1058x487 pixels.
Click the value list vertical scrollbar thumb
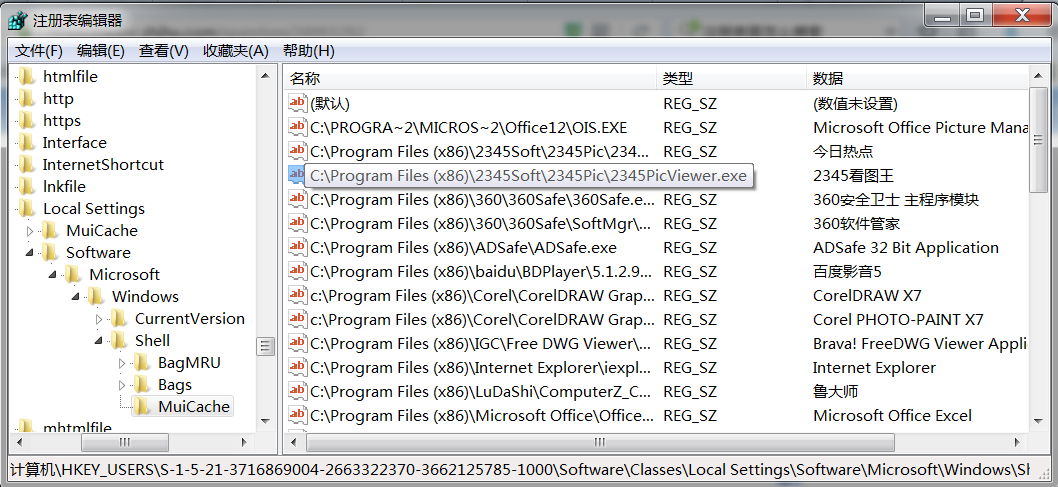1038,140
